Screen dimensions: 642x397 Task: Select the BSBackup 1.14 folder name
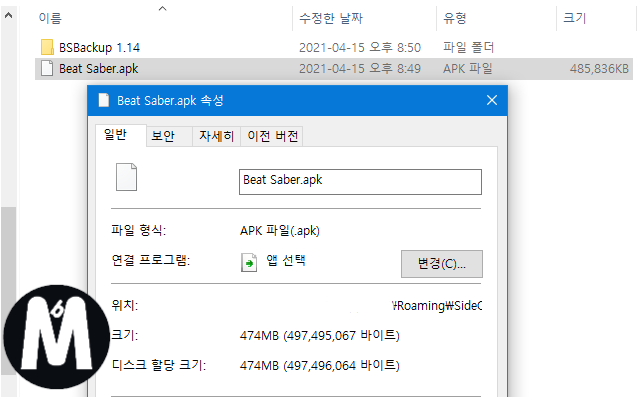pyautogui.click(x=99, y=48)
